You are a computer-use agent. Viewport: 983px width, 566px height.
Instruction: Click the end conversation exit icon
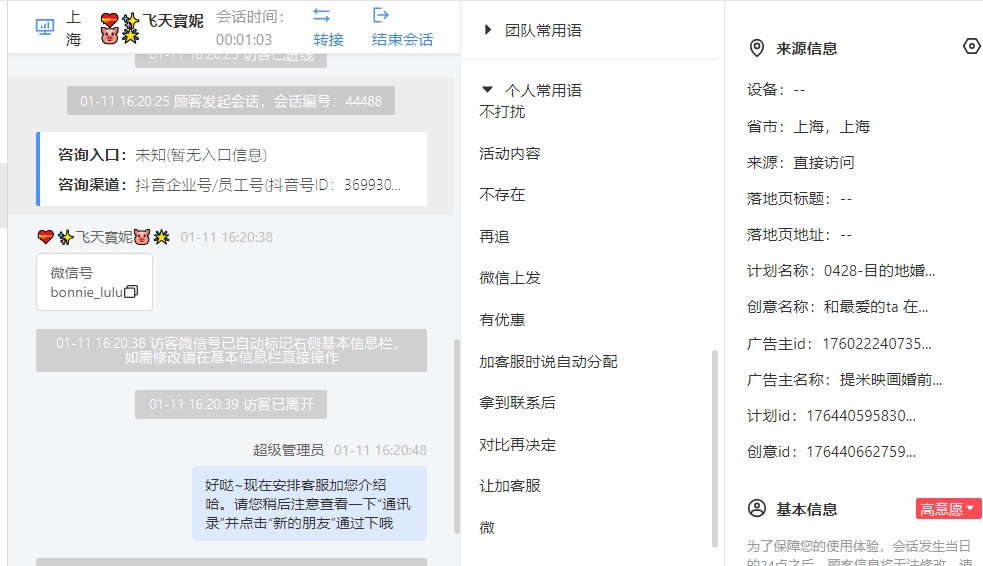pyautogui.click(x=381, y=15)
